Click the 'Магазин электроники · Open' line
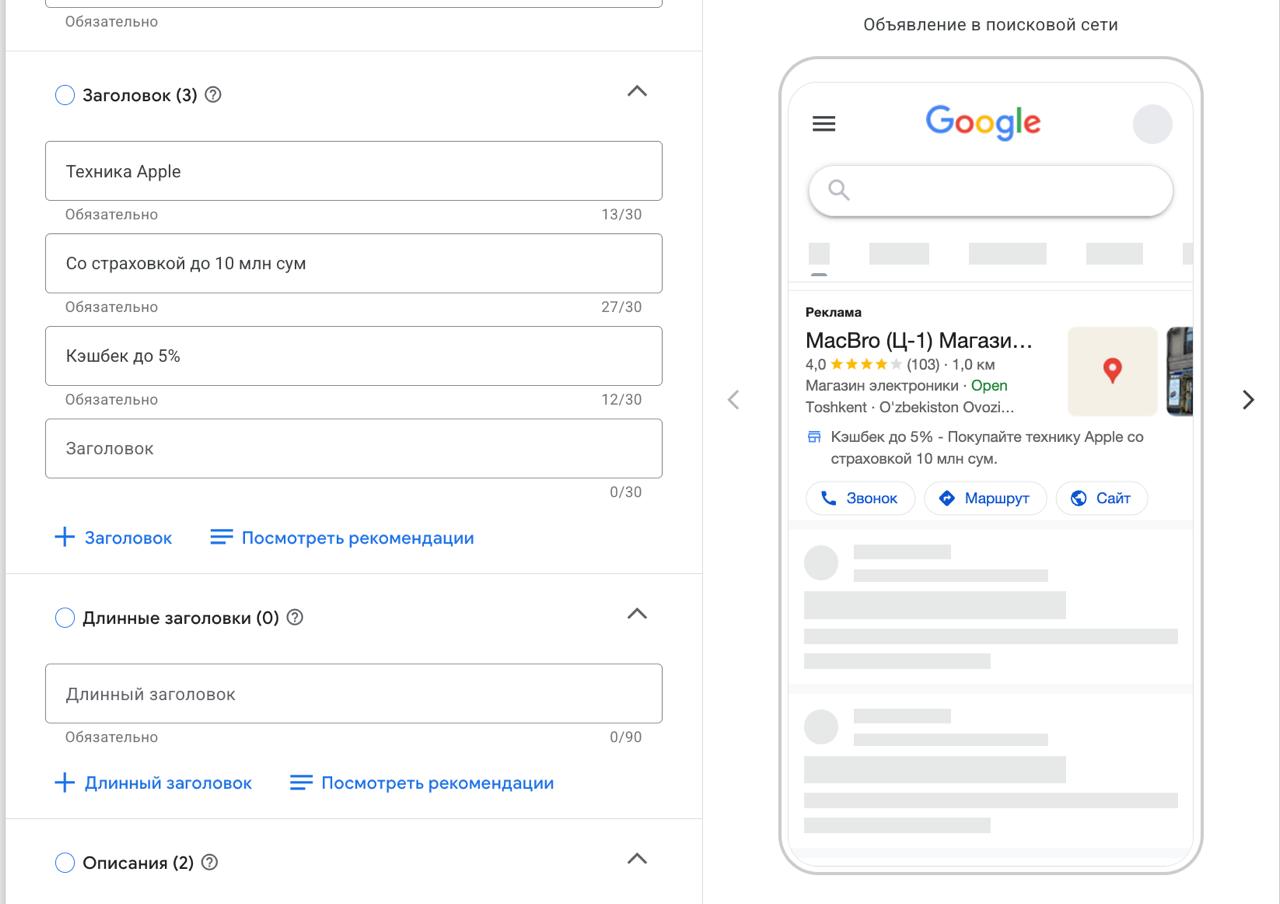This screenshot has width=1280, height=904. [906, 385]
